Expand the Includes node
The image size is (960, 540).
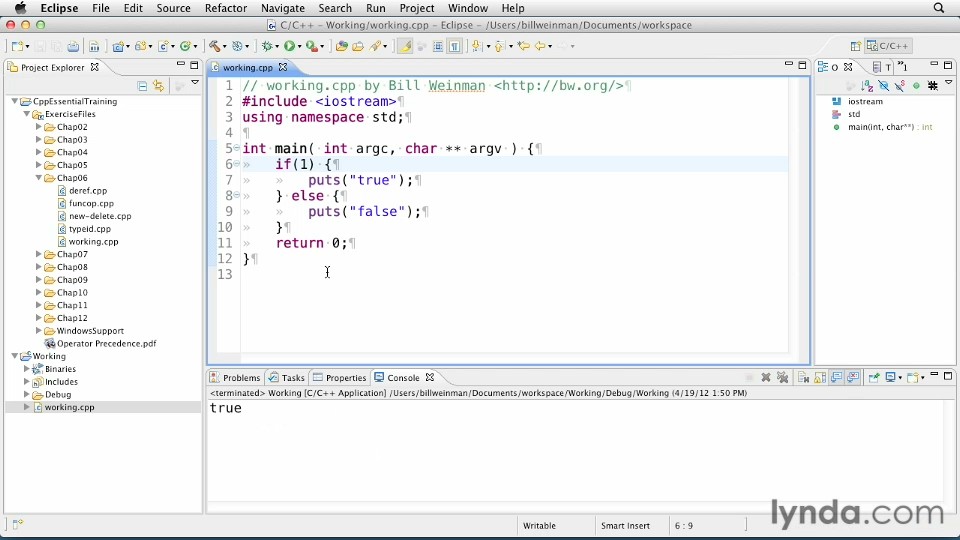(x=27, y=381)
